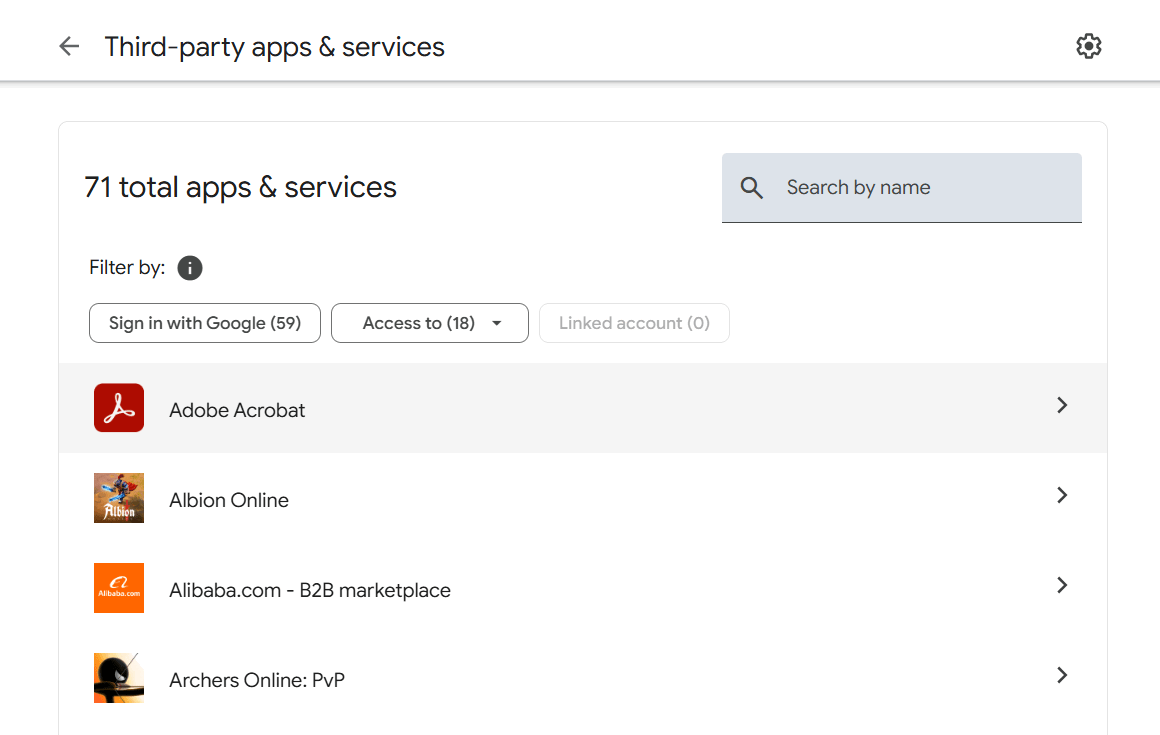Screen dimensions: 1160x735
Task: Open settings via the gear icon
Action: [1088, 46]
